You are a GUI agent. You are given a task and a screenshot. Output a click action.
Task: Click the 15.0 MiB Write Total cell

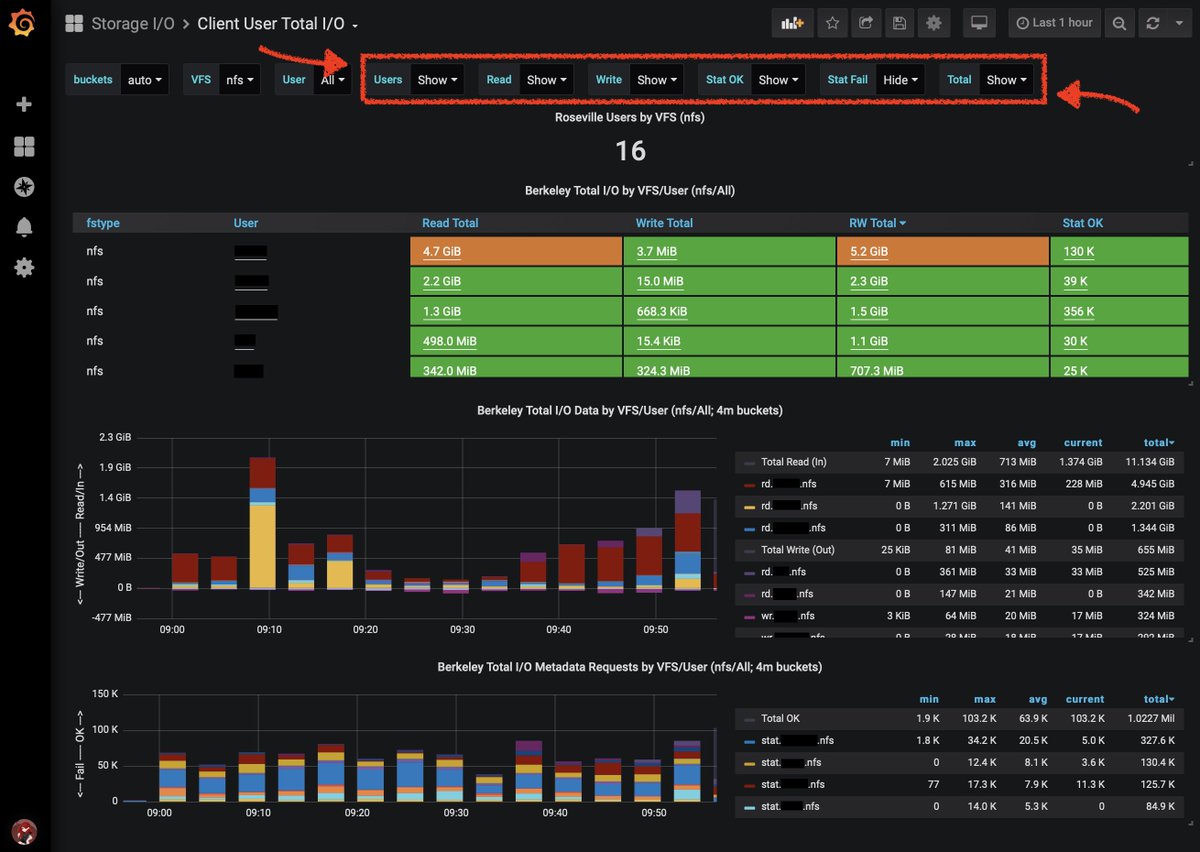[x=729, y=281]
